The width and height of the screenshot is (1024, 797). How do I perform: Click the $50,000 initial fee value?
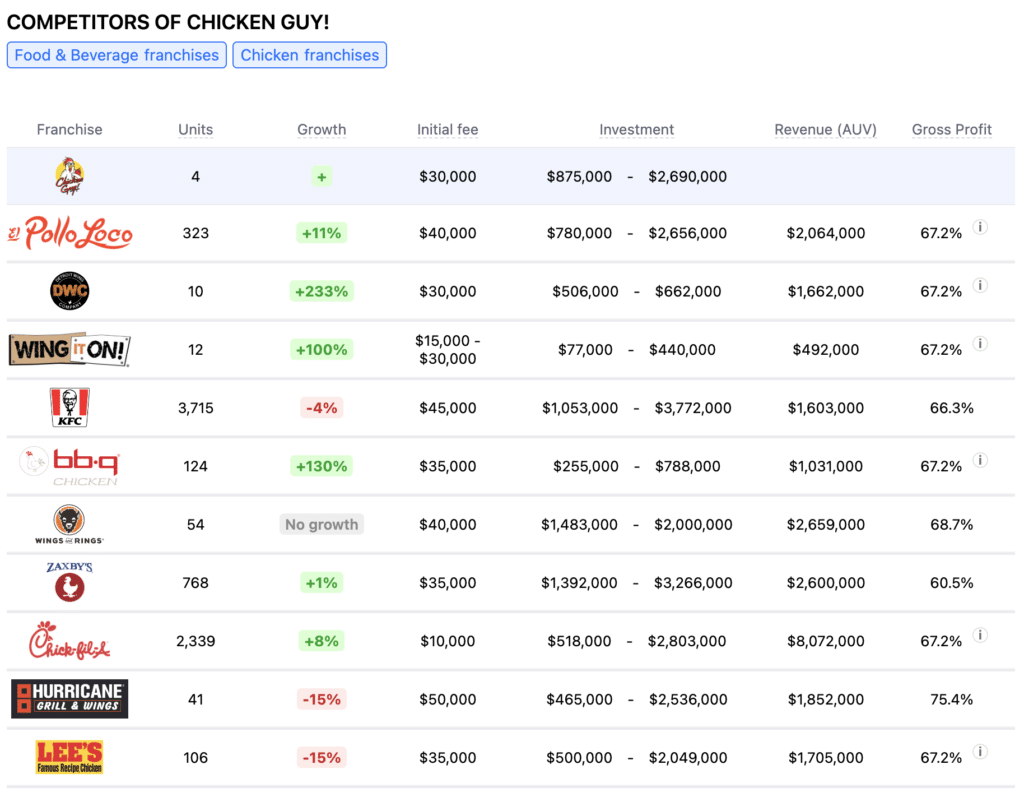(447, 700)
